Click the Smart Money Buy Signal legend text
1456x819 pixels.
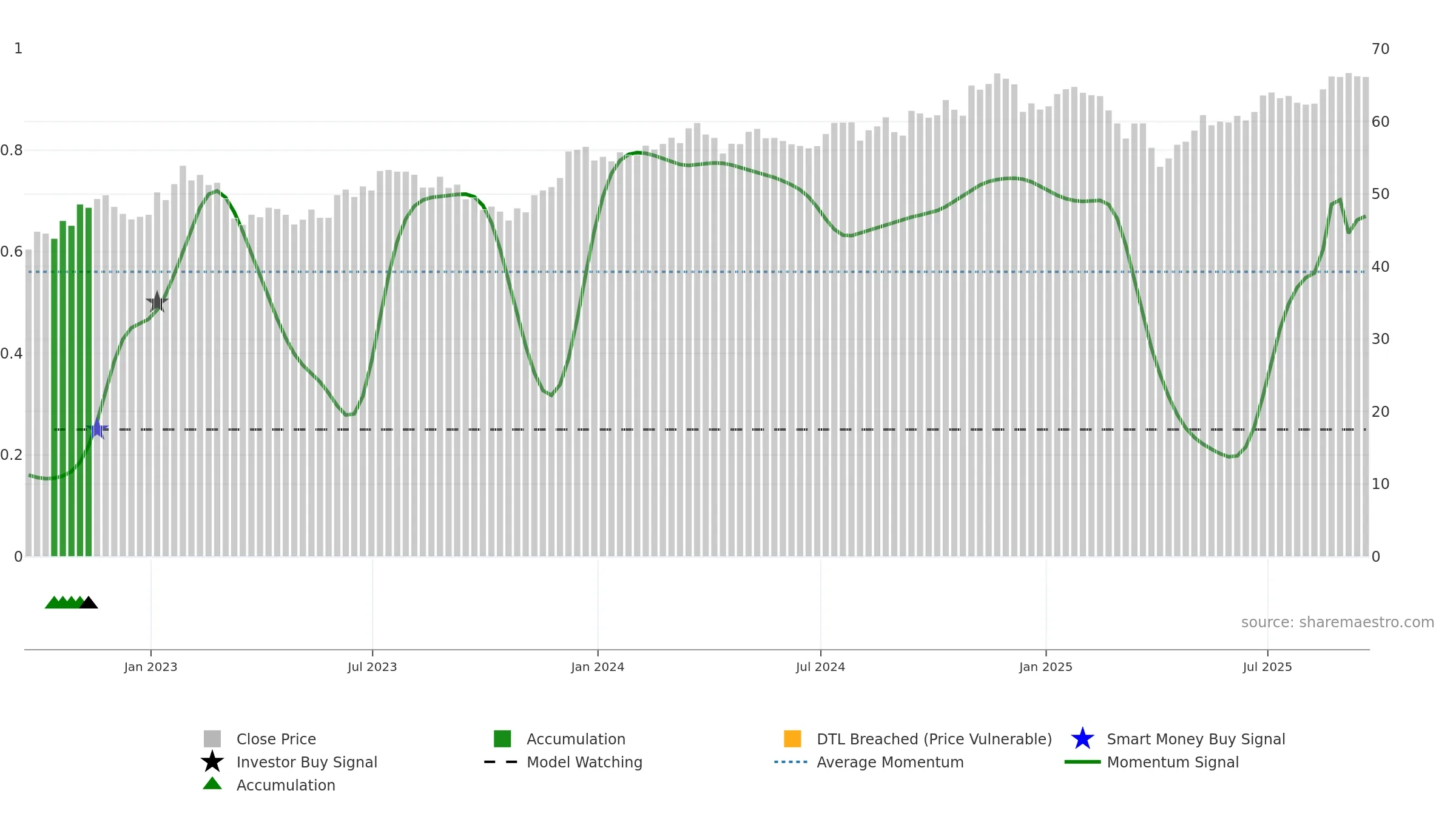(x=1196, y=739)
